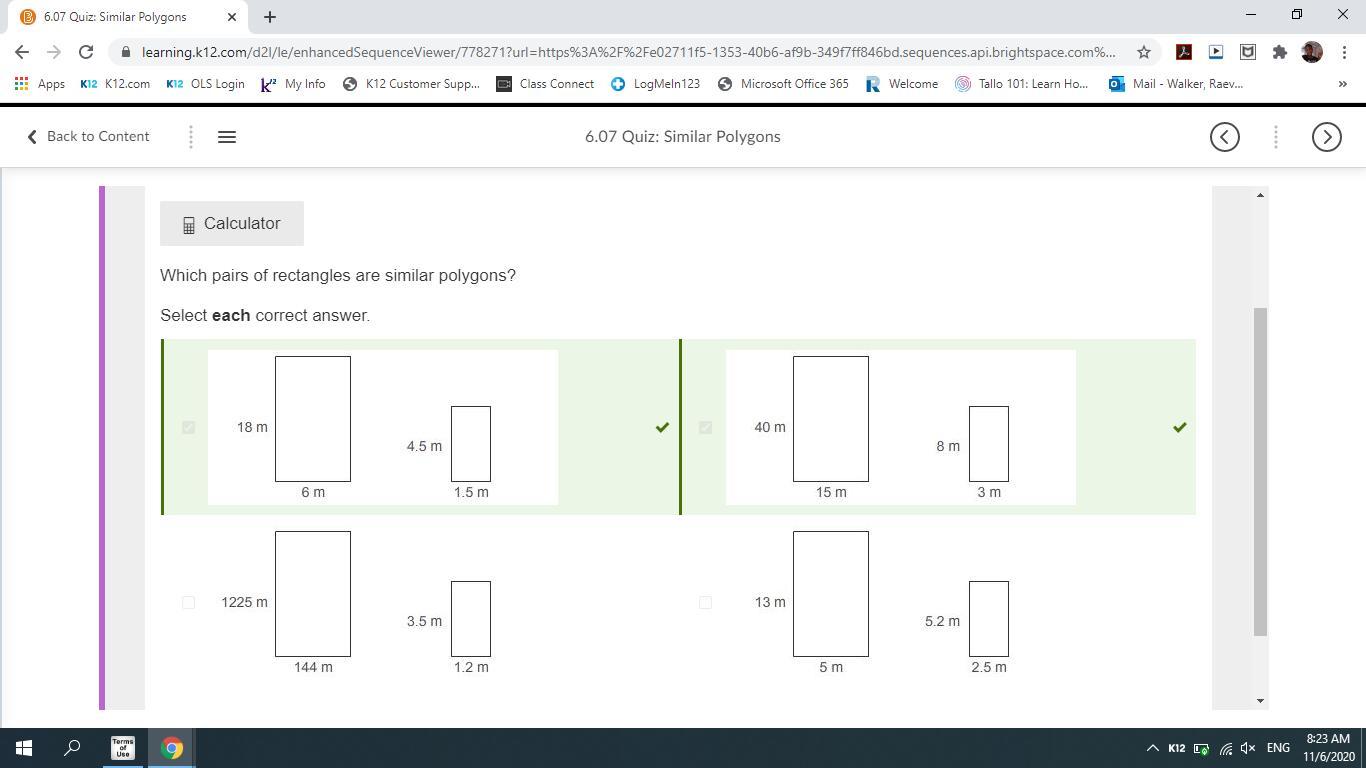Toggle checkbox for 40 m by 15 m pair

705,427
